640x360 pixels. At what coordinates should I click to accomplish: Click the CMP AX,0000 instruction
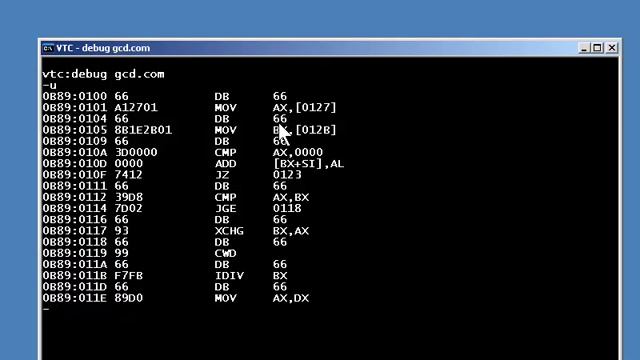(x=269, y=152)
